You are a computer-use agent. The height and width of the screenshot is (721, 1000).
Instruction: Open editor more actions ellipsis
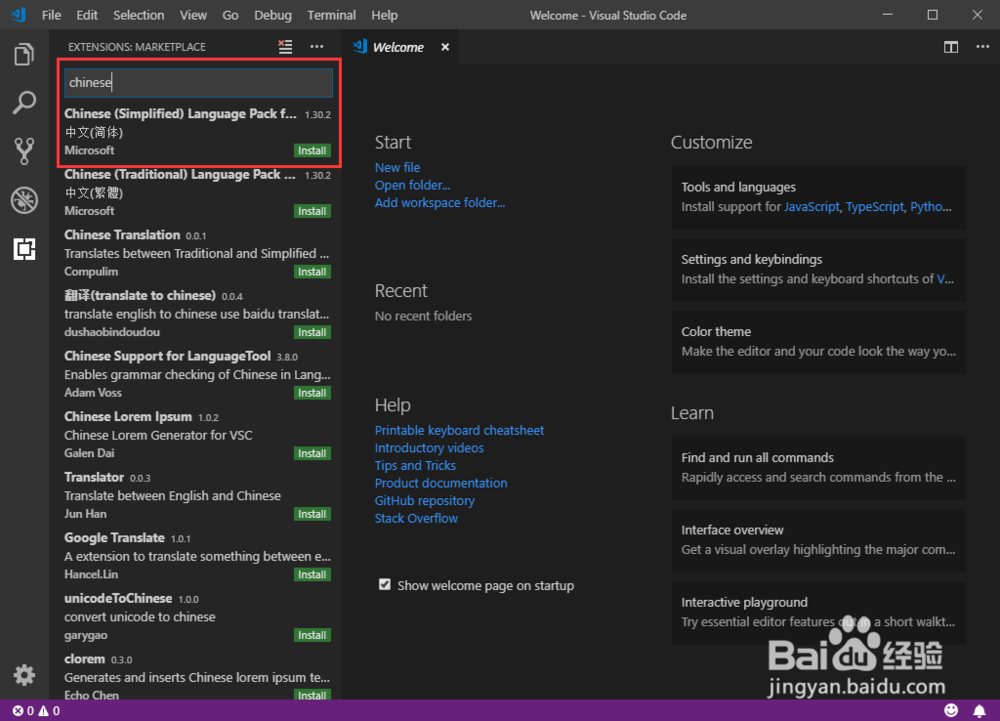[x=982, y=47]
